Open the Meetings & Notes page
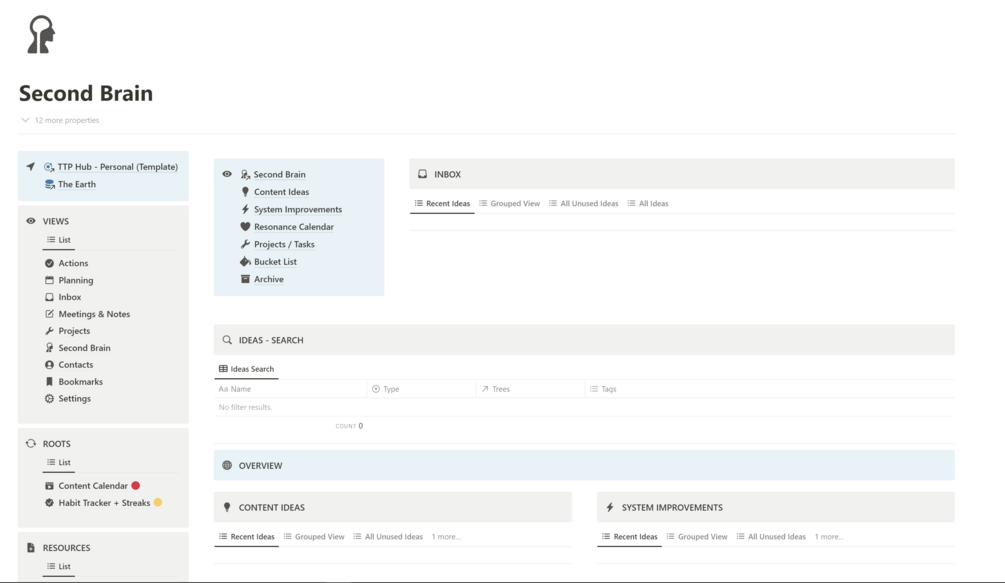 coord(94,314)
